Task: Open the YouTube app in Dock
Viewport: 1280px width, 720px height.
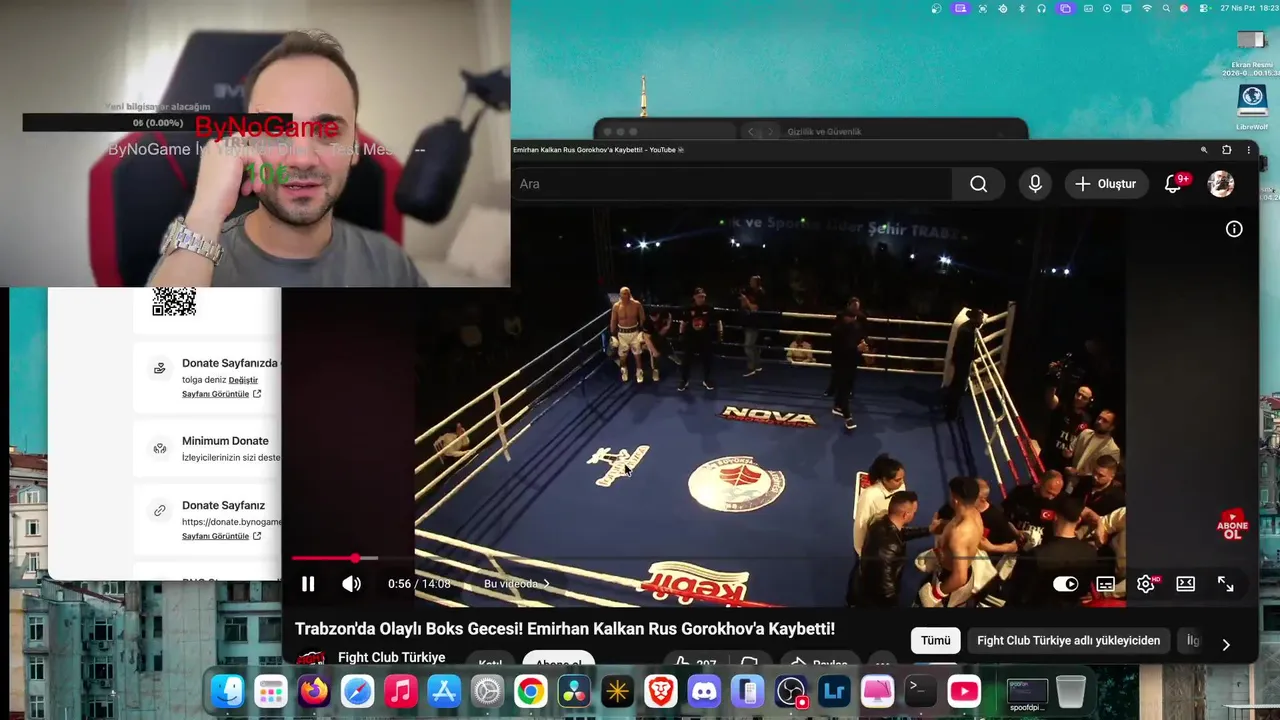Action: [x=964, y=691]
